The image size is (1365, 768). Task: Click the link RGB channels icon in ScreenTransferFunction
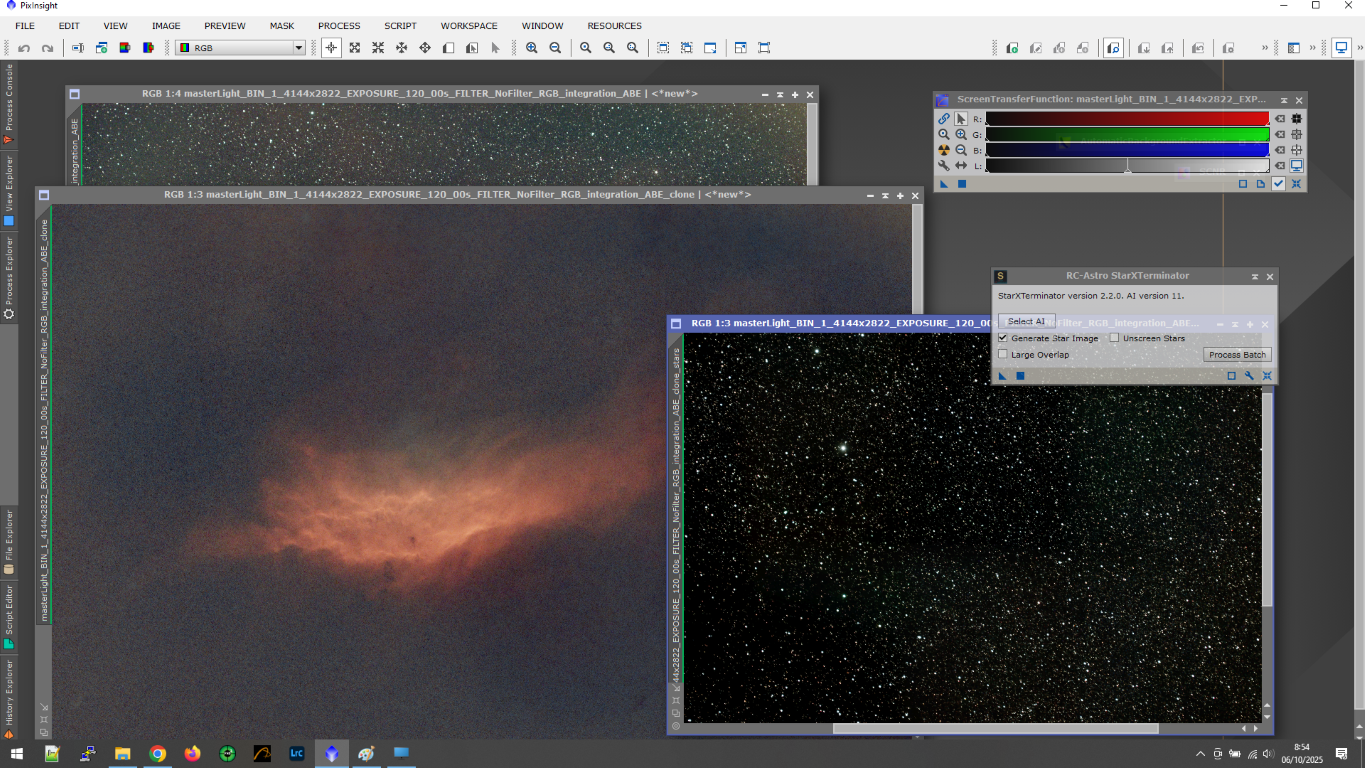coord(943,119)
